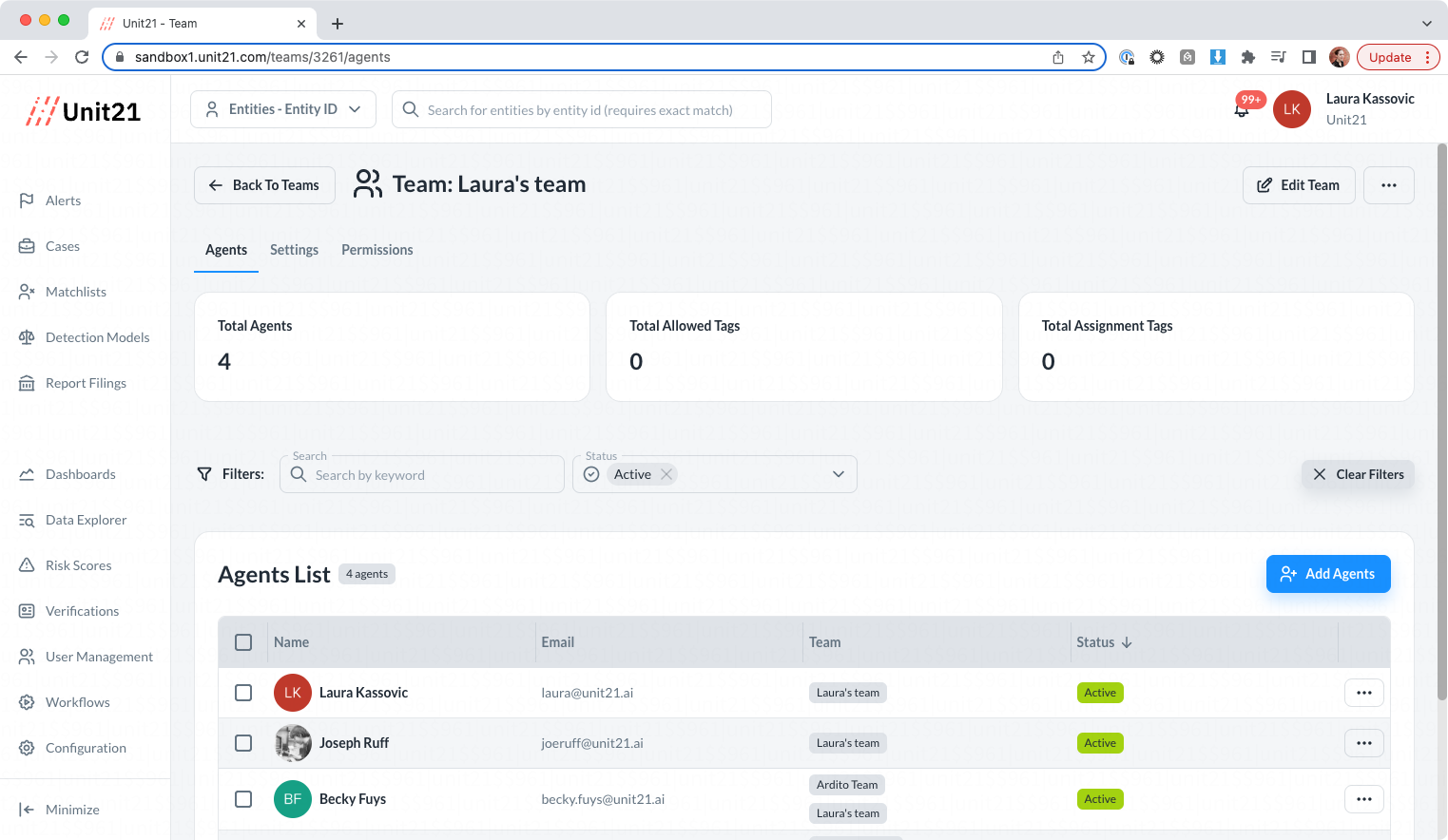Open Workflows page

[65, 702]
